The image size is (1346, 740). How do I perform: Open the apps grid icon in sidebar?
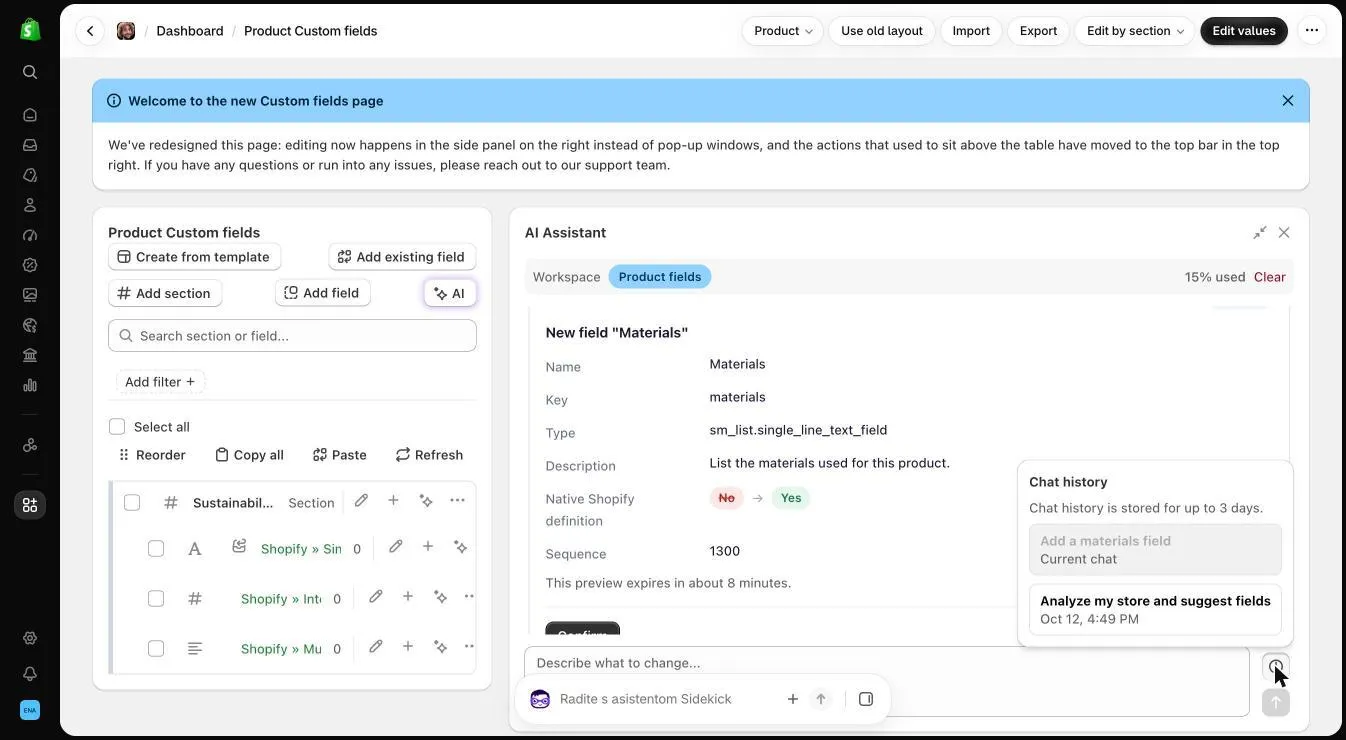pyautogui.click(x=30, y=505)
